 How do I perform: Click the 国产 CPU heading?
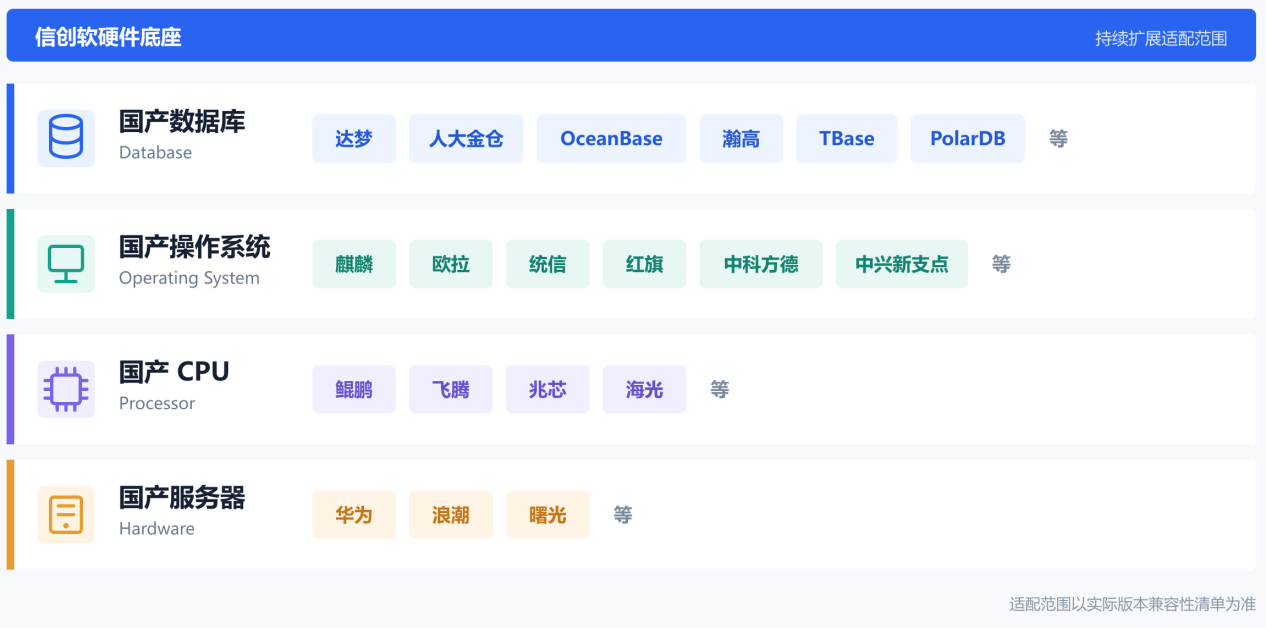tap(174, 372)
